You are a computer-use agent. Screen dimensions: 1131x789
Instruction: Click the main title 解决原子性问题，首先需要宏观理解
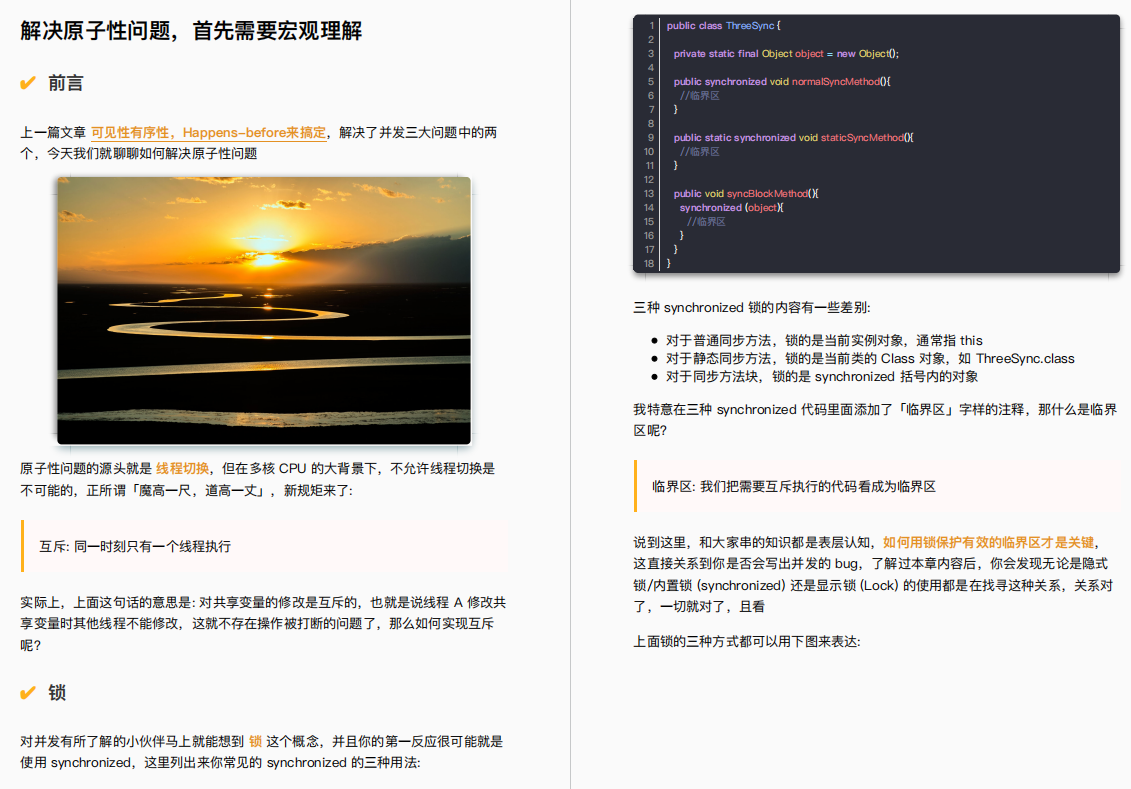tap(191, 31)
